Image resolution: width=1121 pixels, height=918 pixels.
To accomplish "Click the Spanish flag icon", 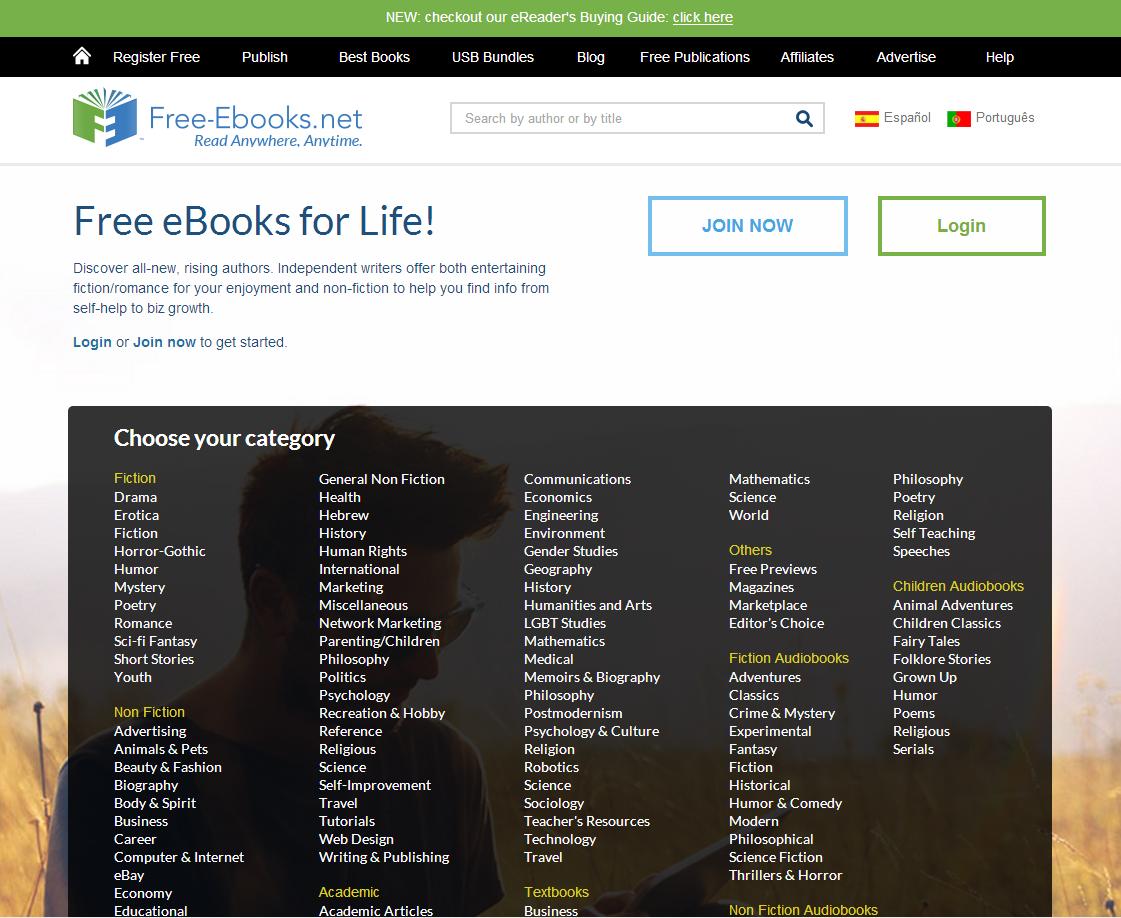I will pyautogui.click(x=866, y=119).
